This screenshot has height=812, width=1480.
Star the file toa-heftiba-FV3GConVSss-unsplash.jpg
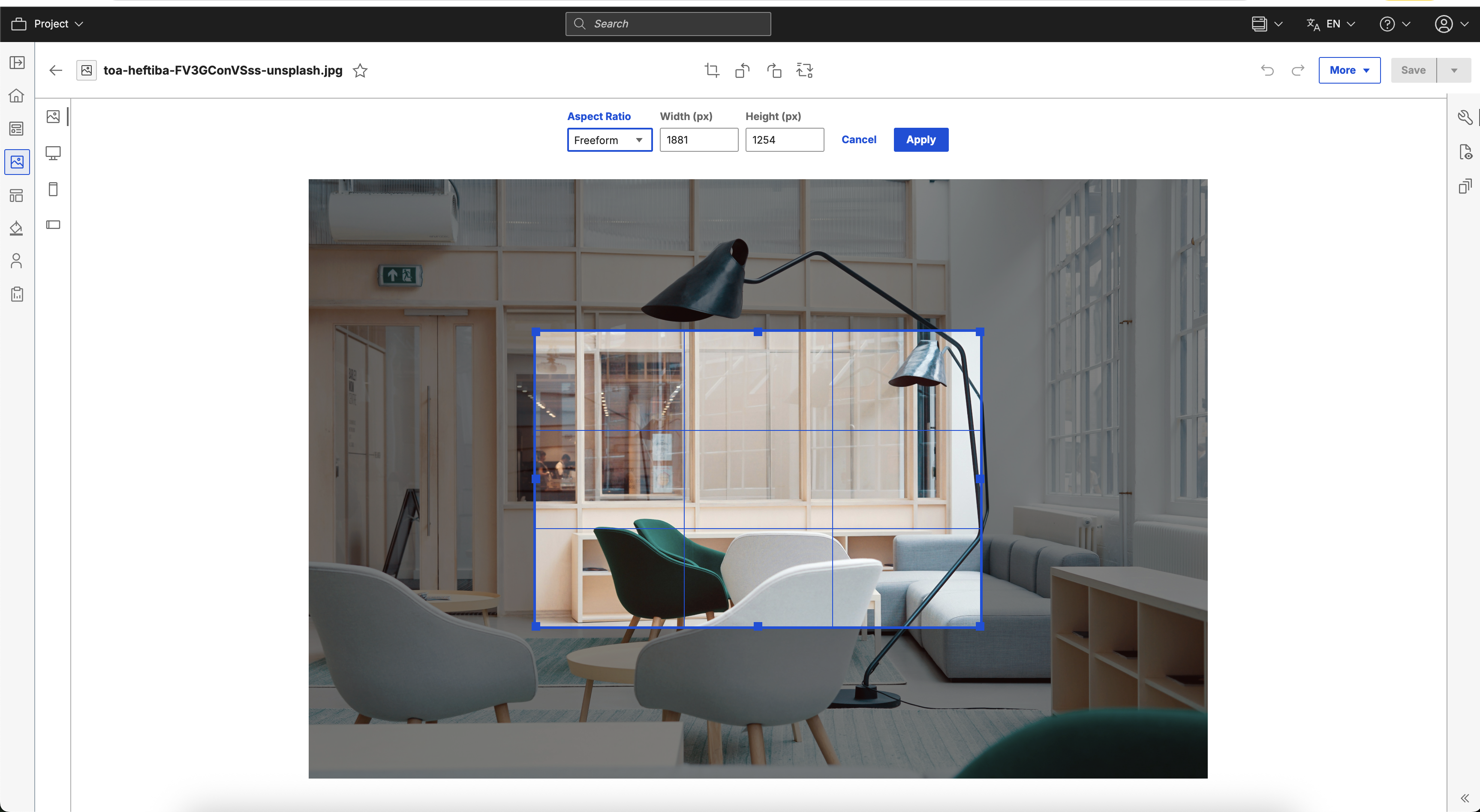coord(360,71)
